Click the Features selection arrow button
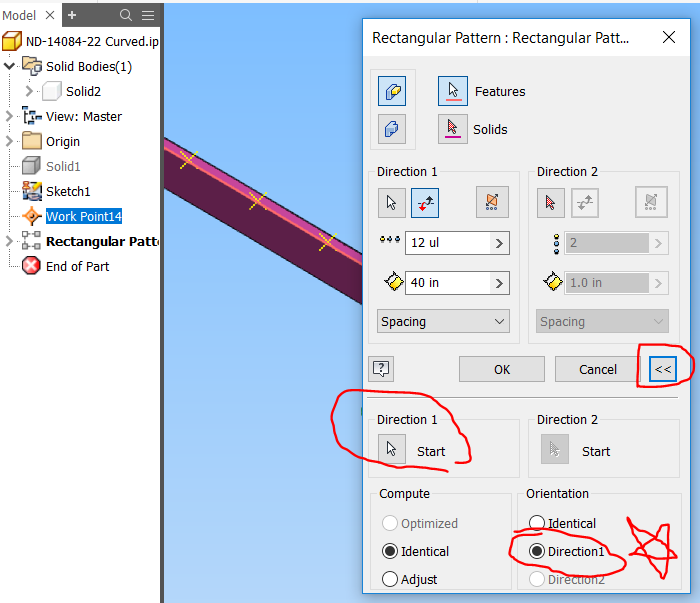The height and width of the screenshot is (603, 700). (453, 91)
